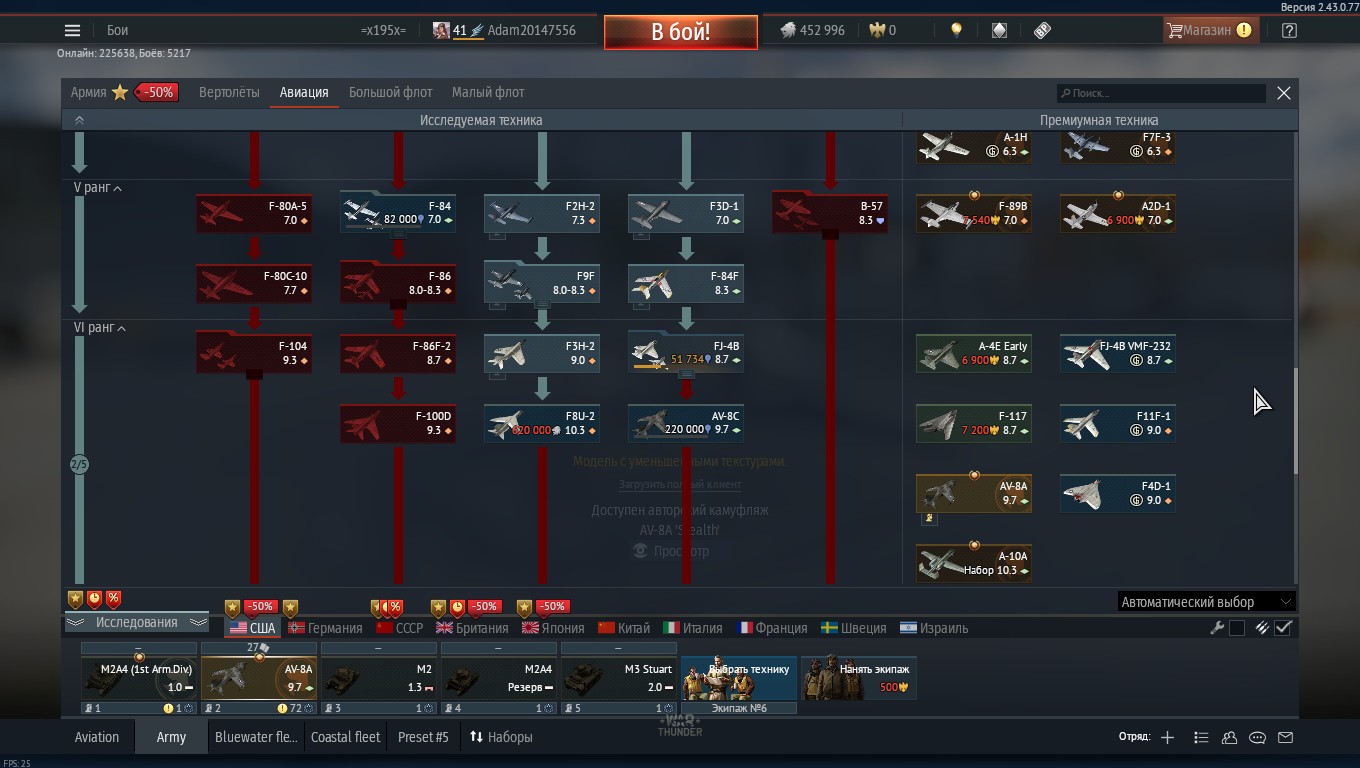Open the mail envelope icon
This screenshot has width=1360, height=768.
(1285, 737)
